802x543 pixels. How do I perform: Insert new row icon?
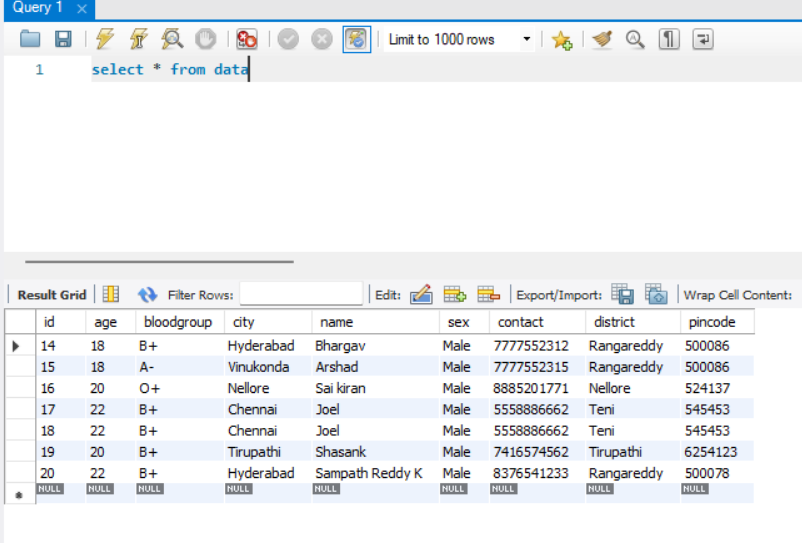point(455,295)
